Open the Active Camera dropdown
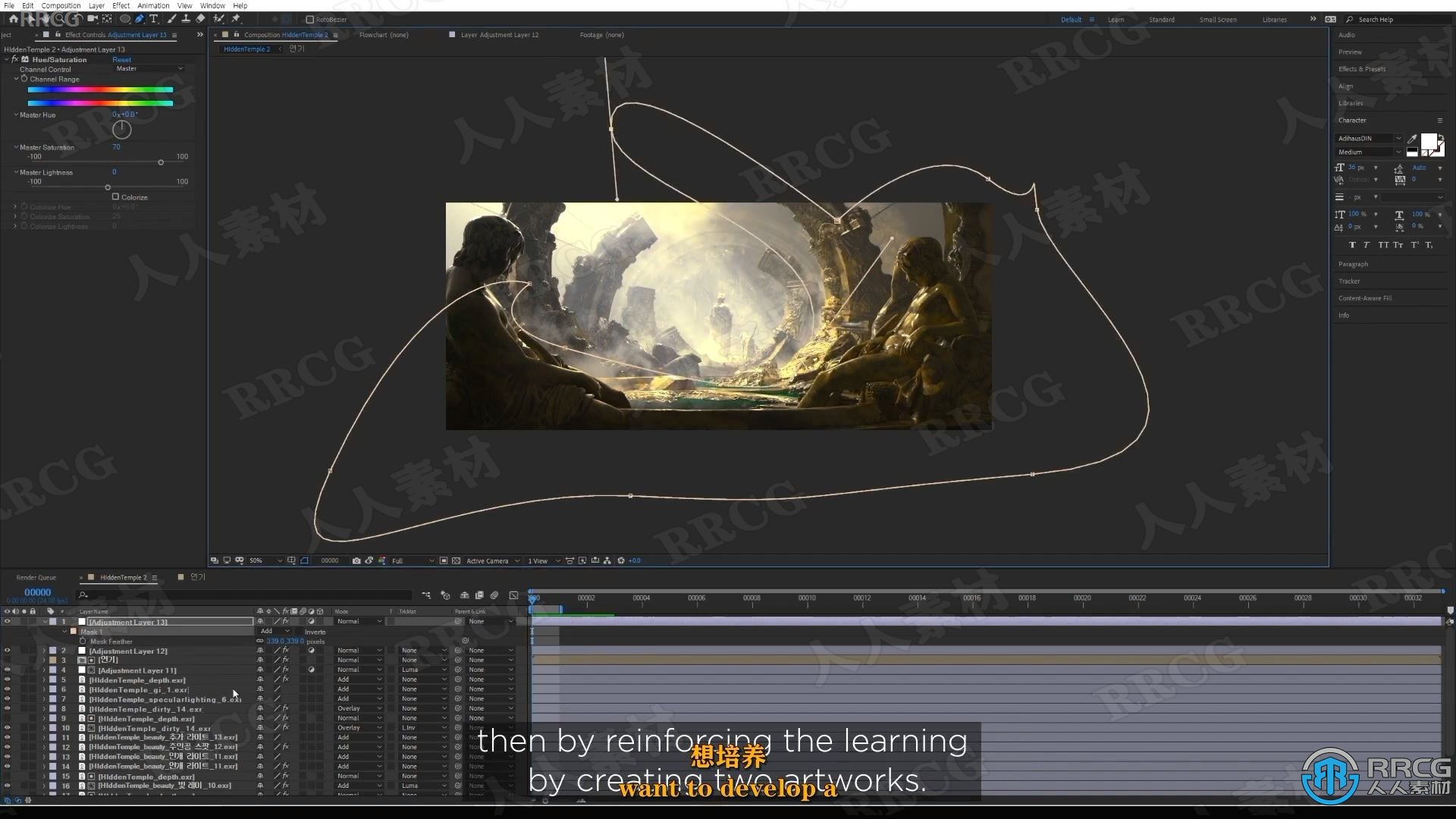This screenshot has height=819, width=1456. point(492,560)
